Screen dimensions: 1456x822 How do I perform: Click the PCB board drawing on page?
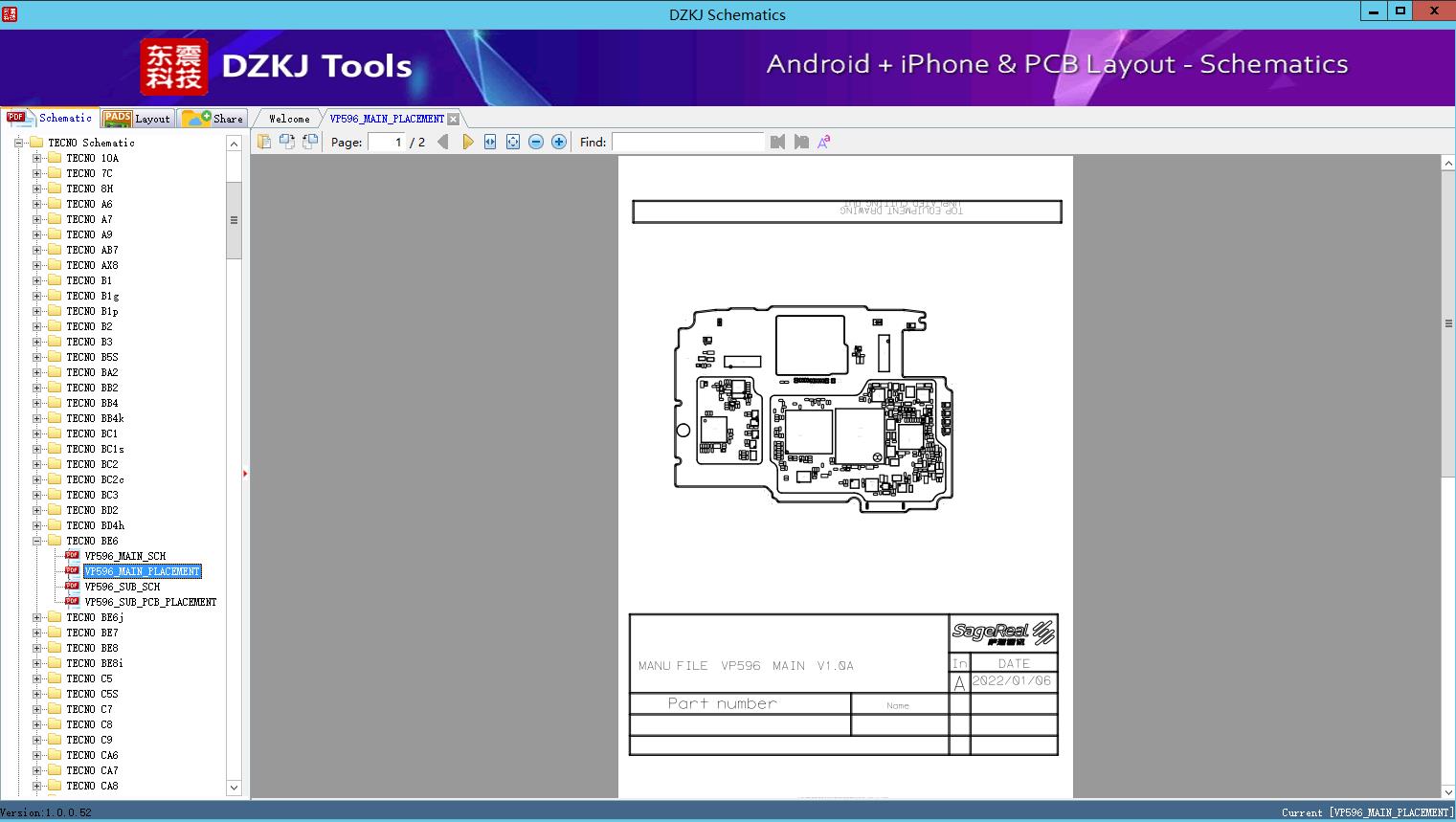tap(815, 409)
